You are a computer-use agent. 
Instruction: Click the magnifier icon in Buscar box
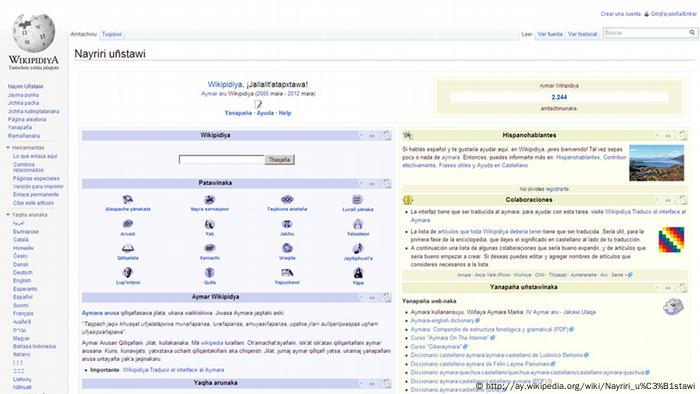pos(692,33)
